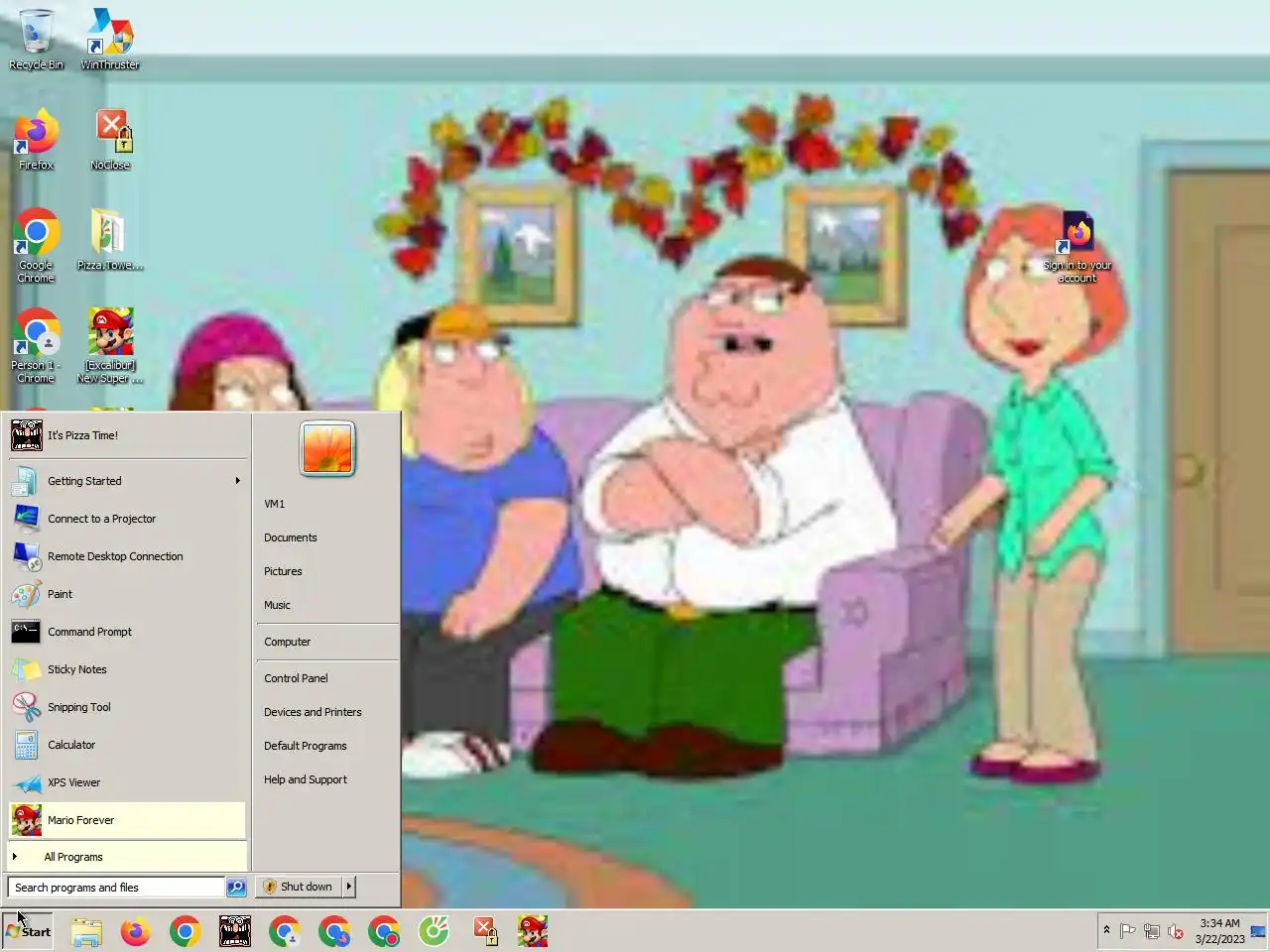Open the Excalibur New Super Mario desktop icon
The height and width of the screenshot is (952, 1270).
click(110, 346)
